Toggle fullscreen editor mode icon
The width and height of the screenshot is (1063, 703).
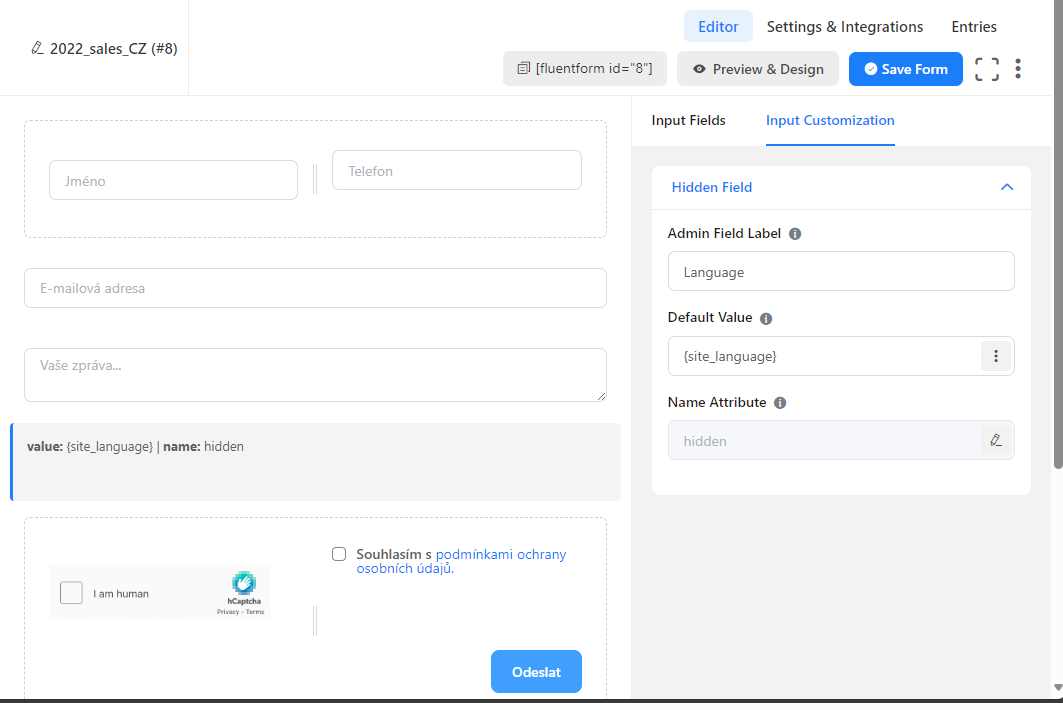[987, 69]
